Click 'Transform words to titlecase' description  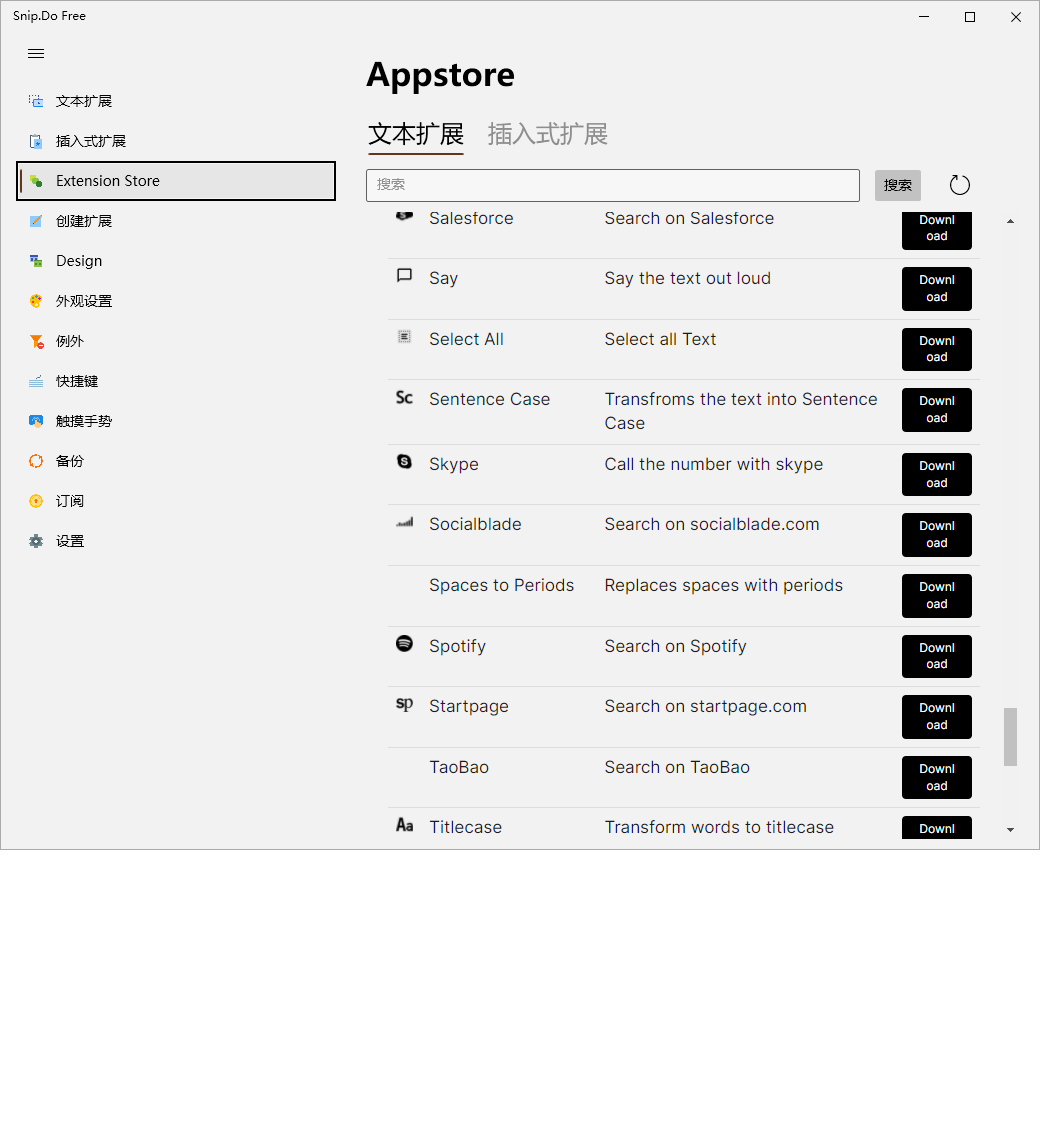719,827
